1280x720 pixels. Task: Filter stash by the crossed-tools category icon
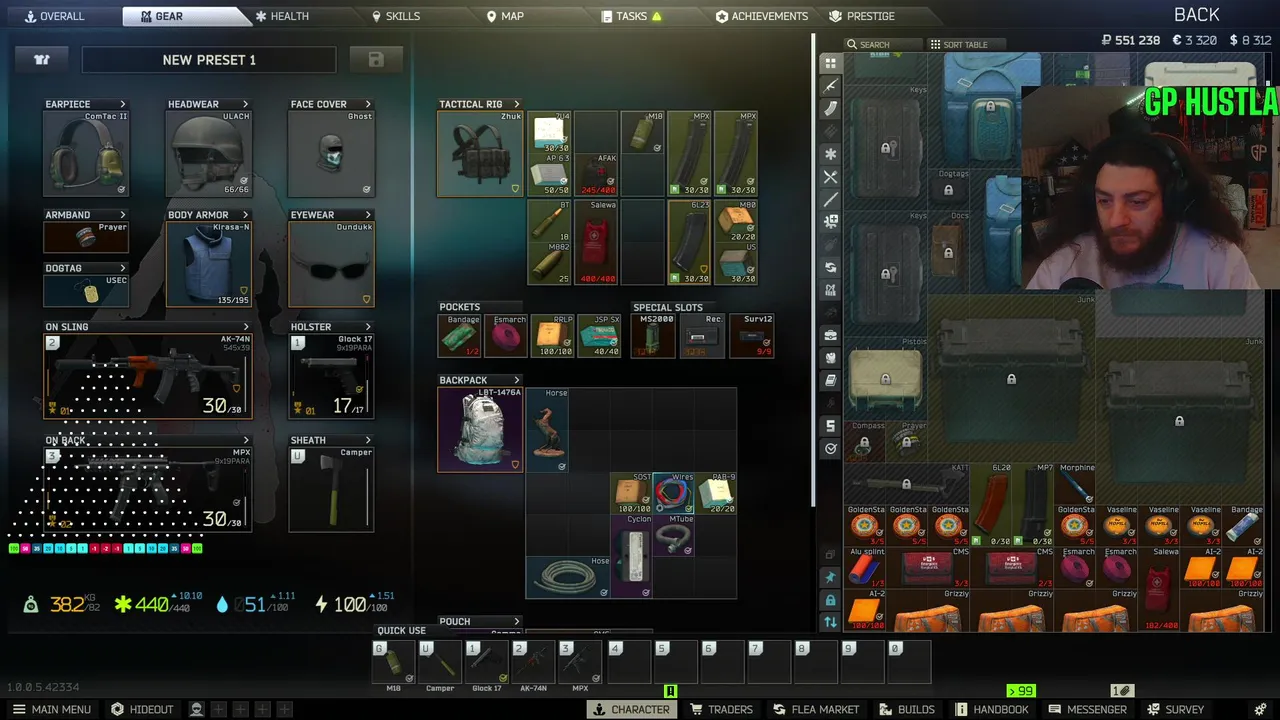830,177
